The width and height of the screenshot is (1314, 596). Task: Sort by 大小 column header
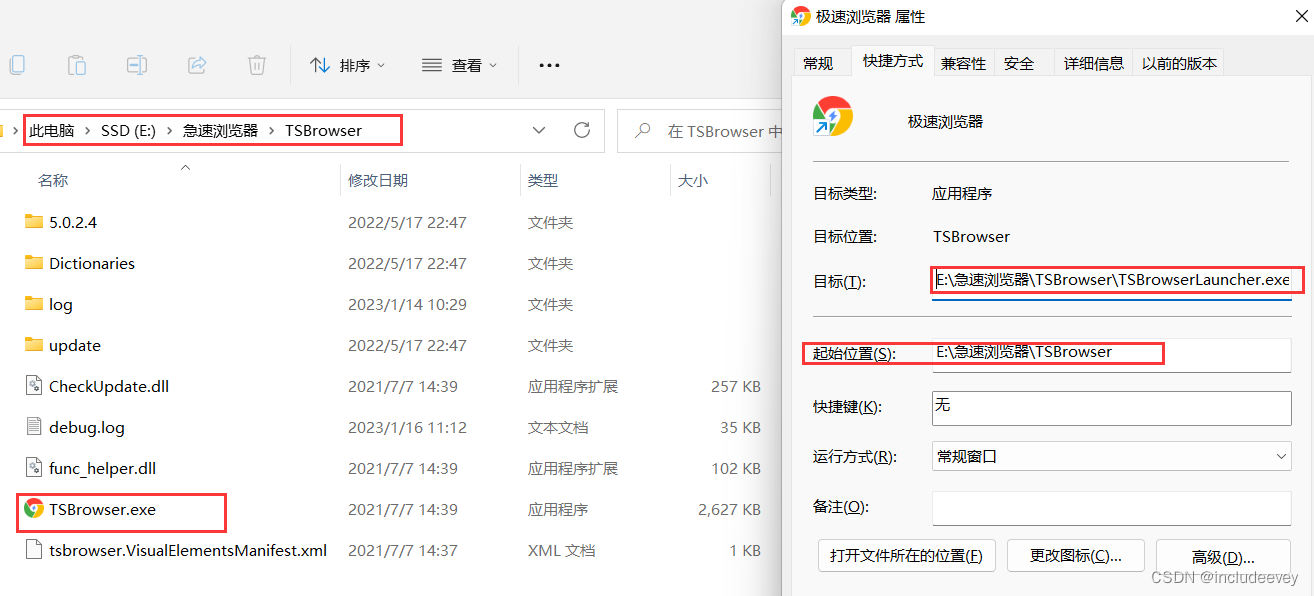click(x=693, y=180)
